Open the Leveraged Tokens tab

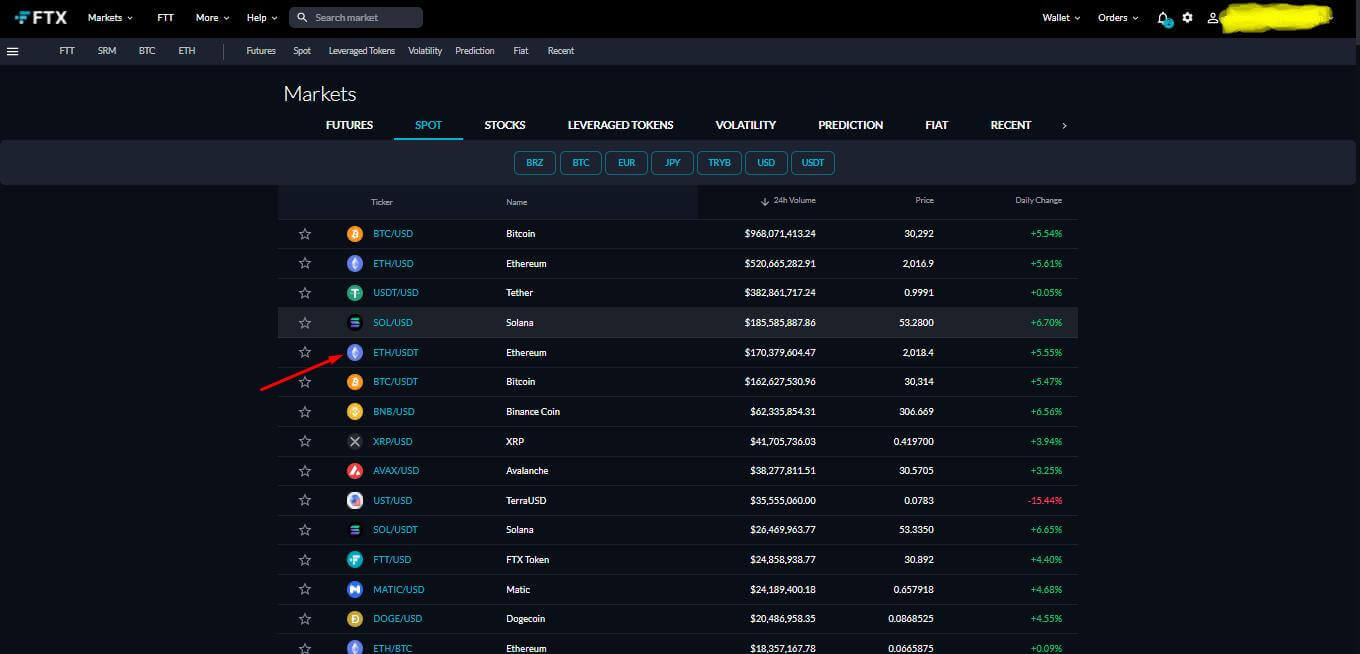click(x=620, y=125)
